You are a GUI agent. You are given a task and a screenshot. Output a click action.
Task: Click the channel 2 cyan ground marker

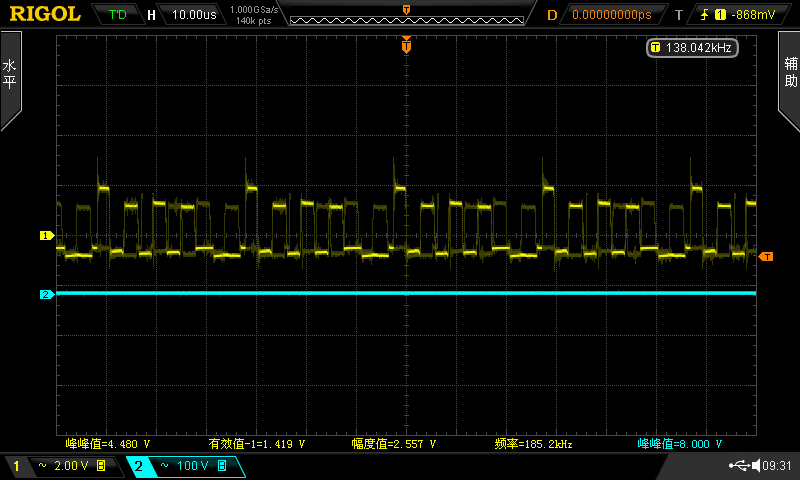click(47, 294)
